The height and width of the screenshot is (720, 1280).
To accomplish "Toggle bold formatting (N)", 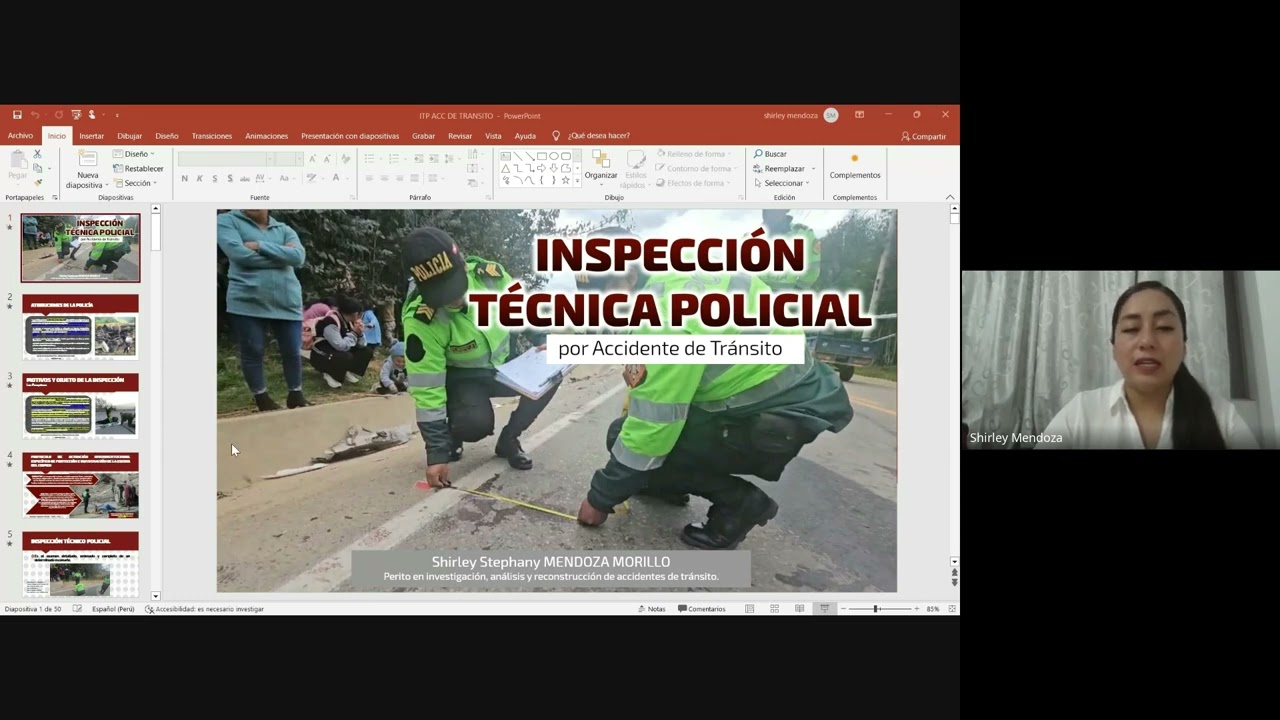I will 184,178.
